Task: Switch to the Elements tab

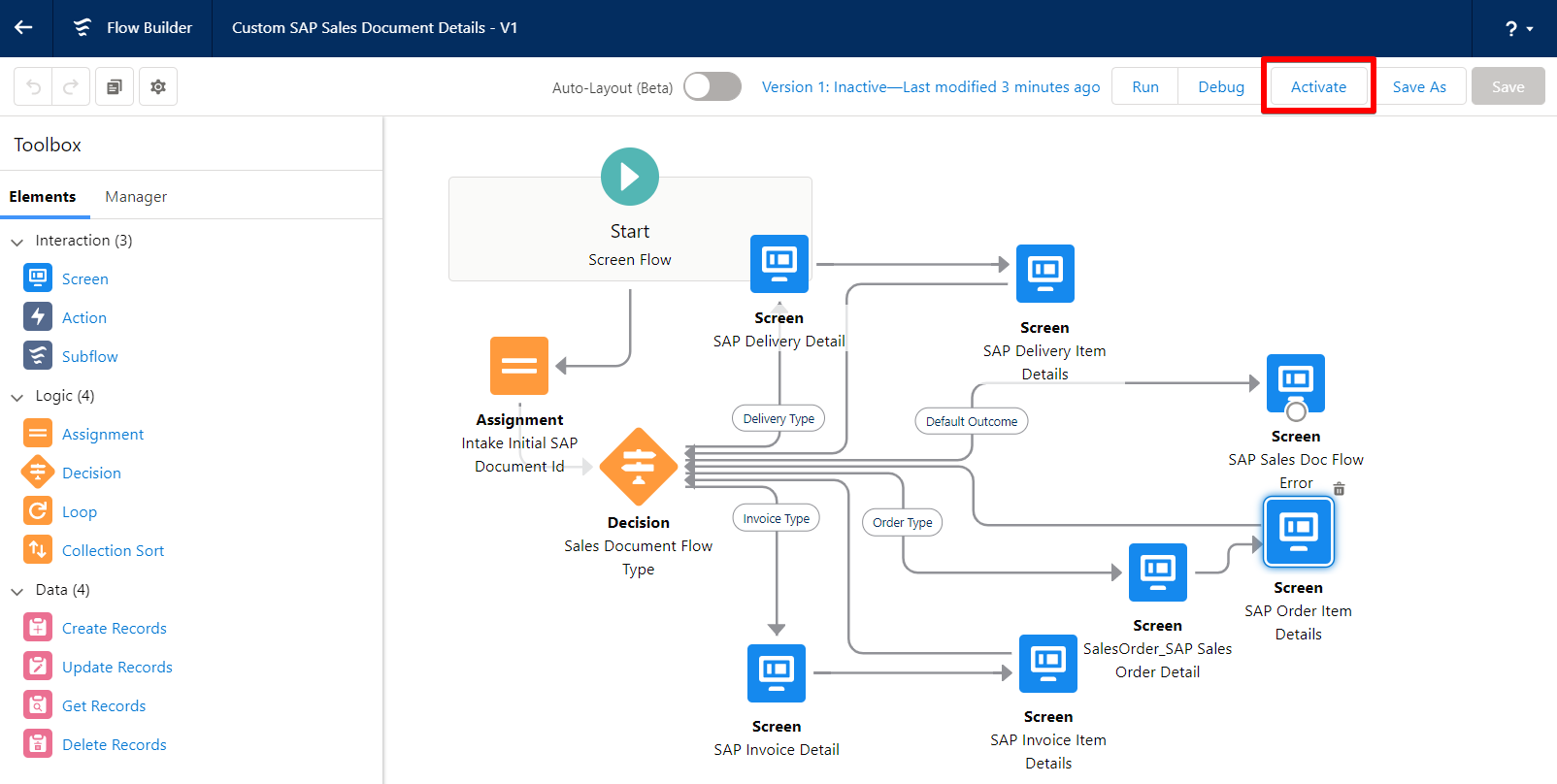Action: pyautogui.click(x=43, y=196)
